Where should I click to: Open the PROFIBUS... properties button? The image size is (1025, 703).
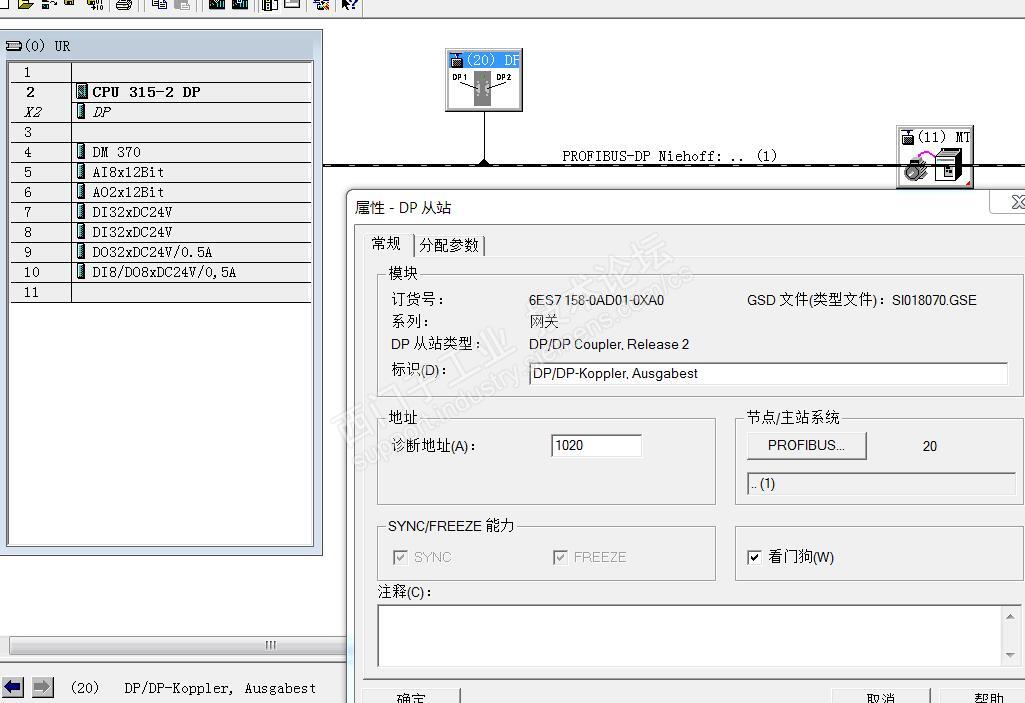coord(807,445)
